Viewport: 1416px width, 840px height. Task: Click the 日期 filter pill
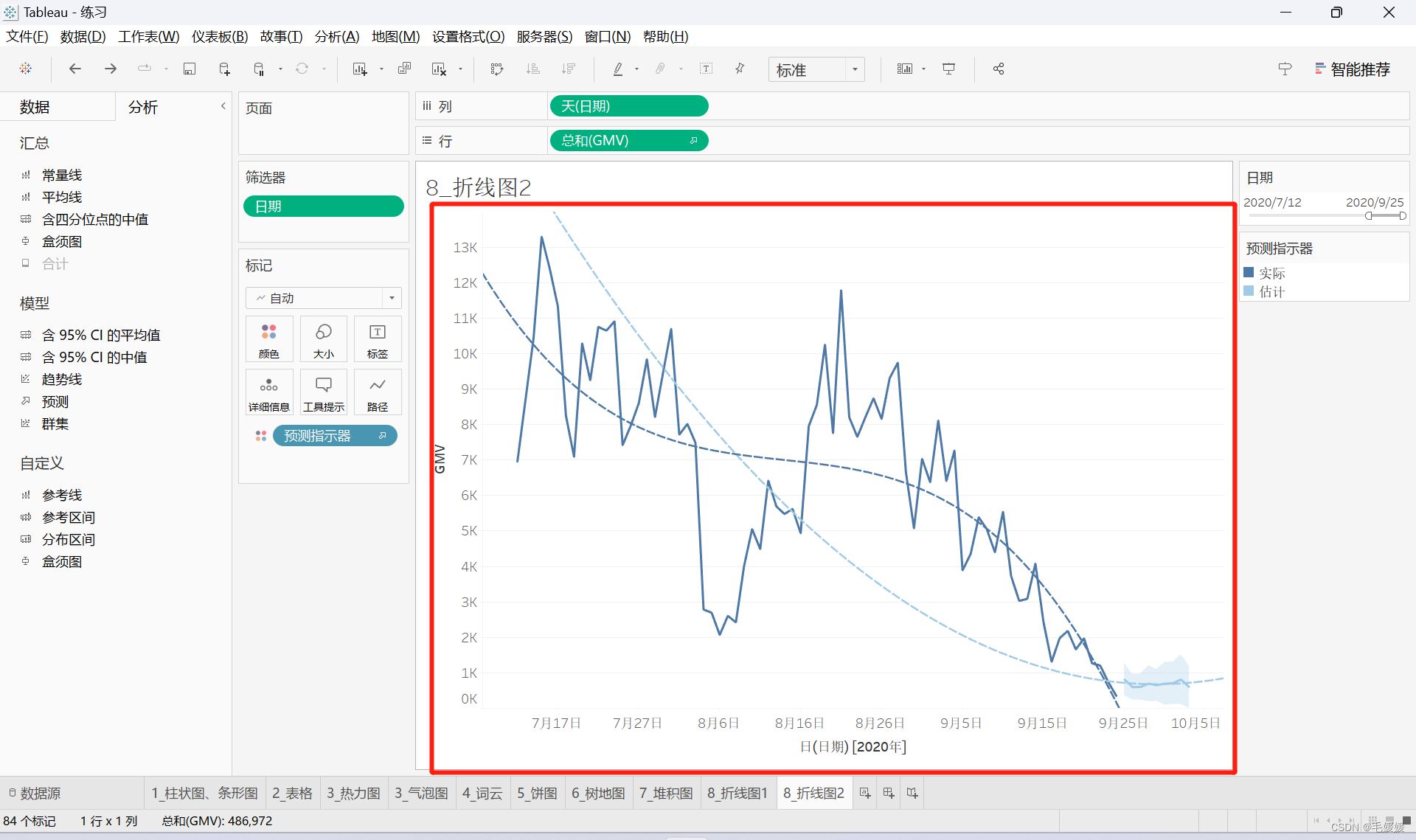click(x=323, y=206)
